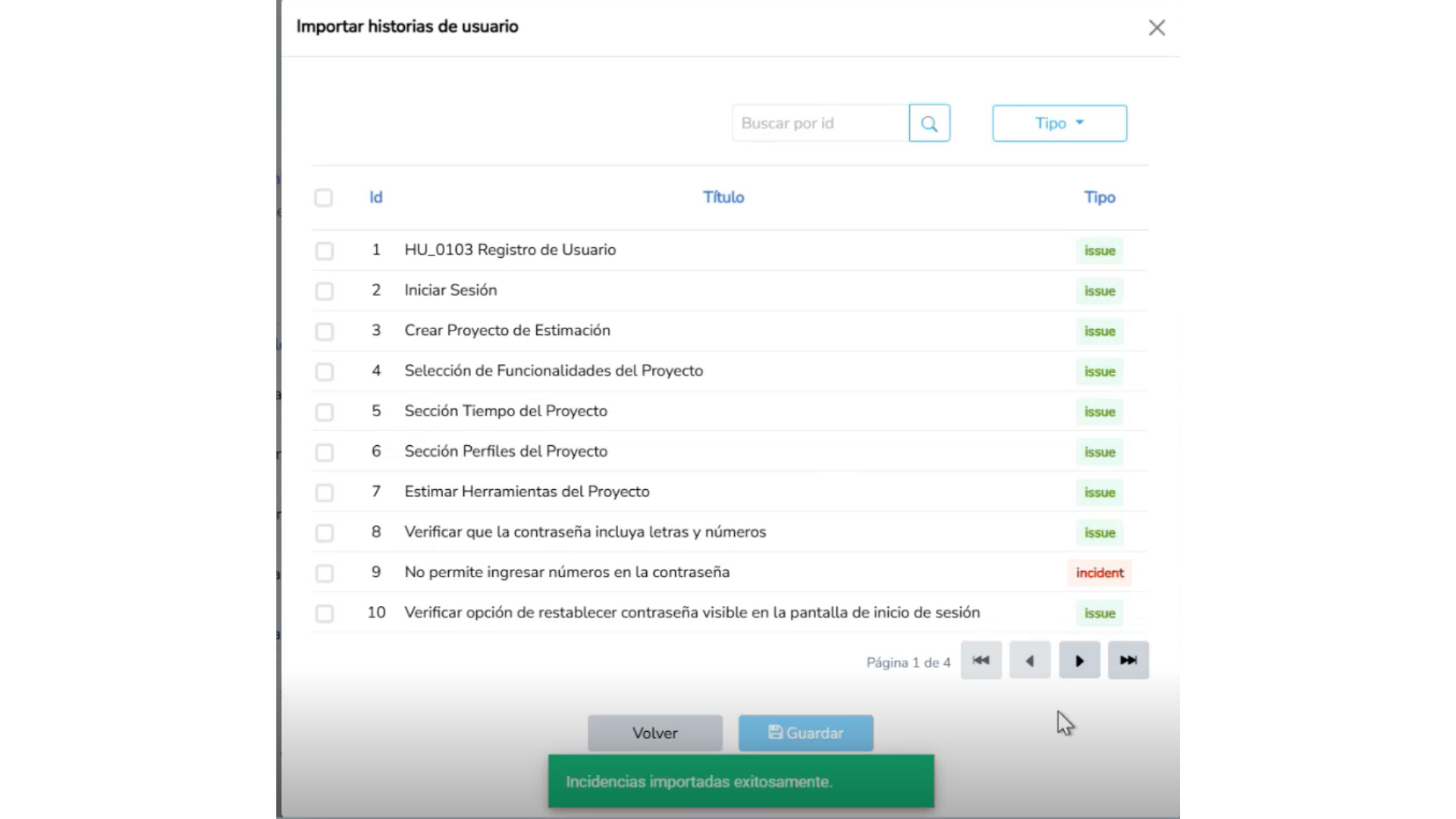Click the issue tag for Iniciar Sesión

coord(1100,291)
